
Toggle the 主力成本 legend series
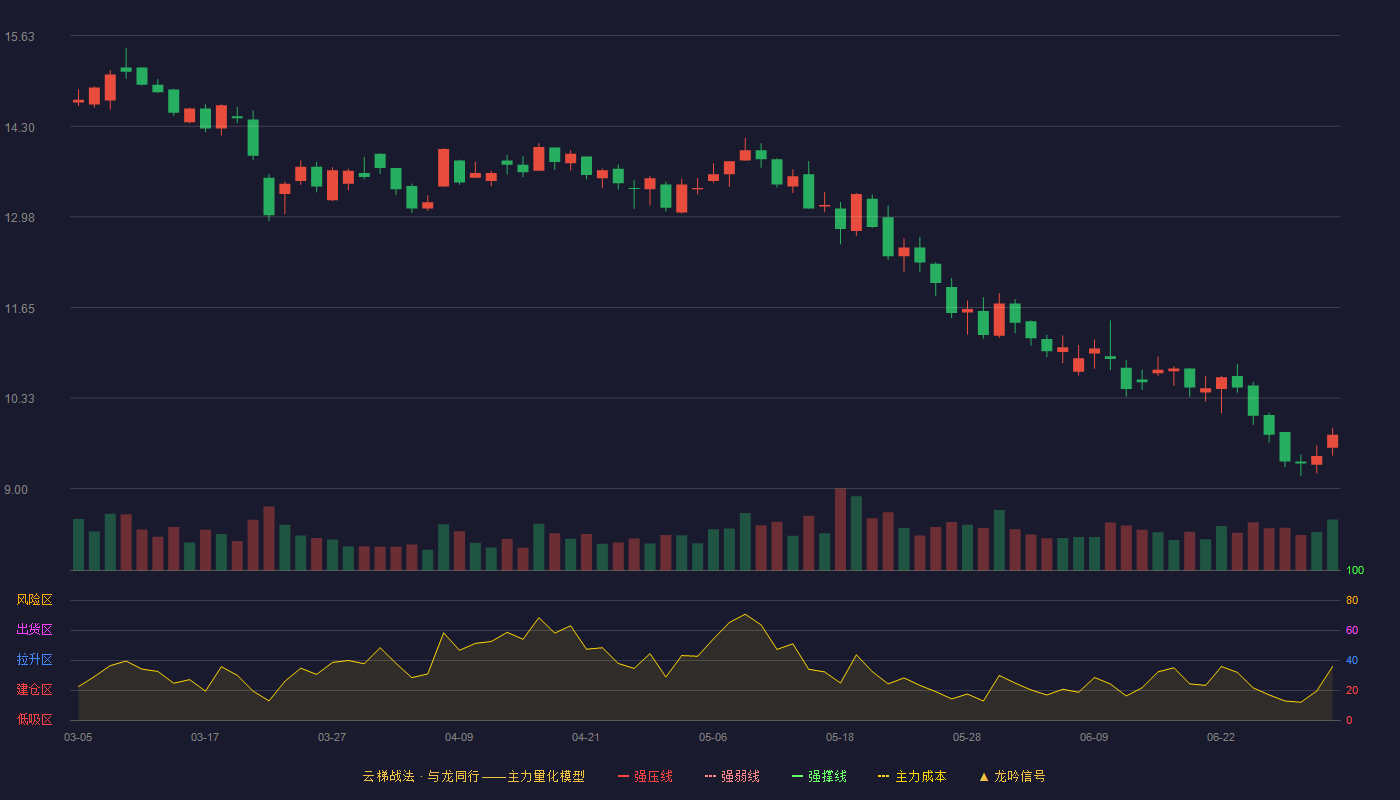click(912, 776)
